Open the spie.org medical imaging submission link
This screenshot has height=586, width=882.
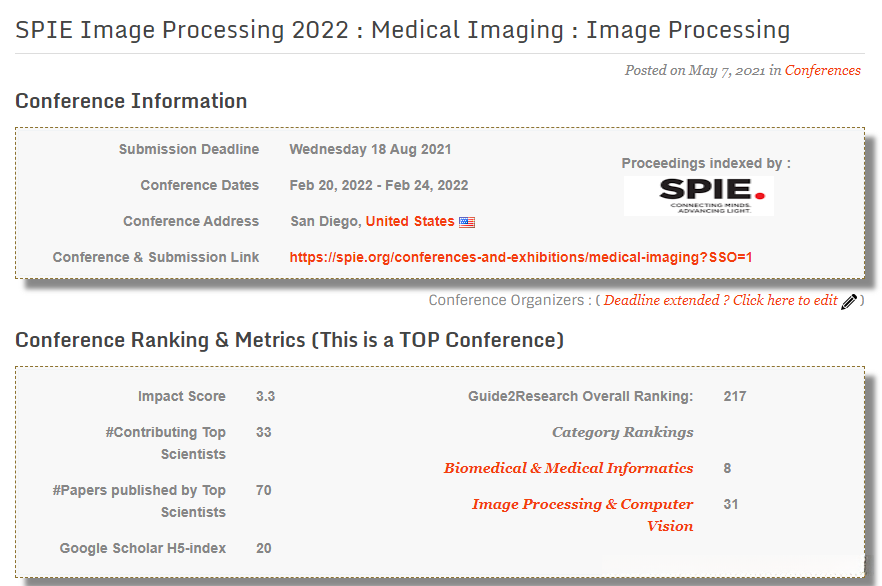pyautogui.click(x=520, y=257)
